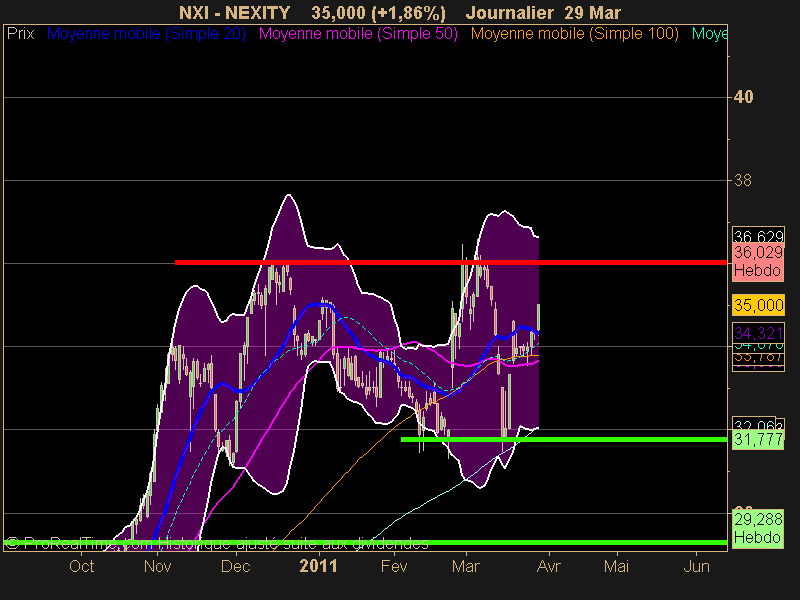
Task: Click the Journalier timeframe label
Action: [510, 12]
